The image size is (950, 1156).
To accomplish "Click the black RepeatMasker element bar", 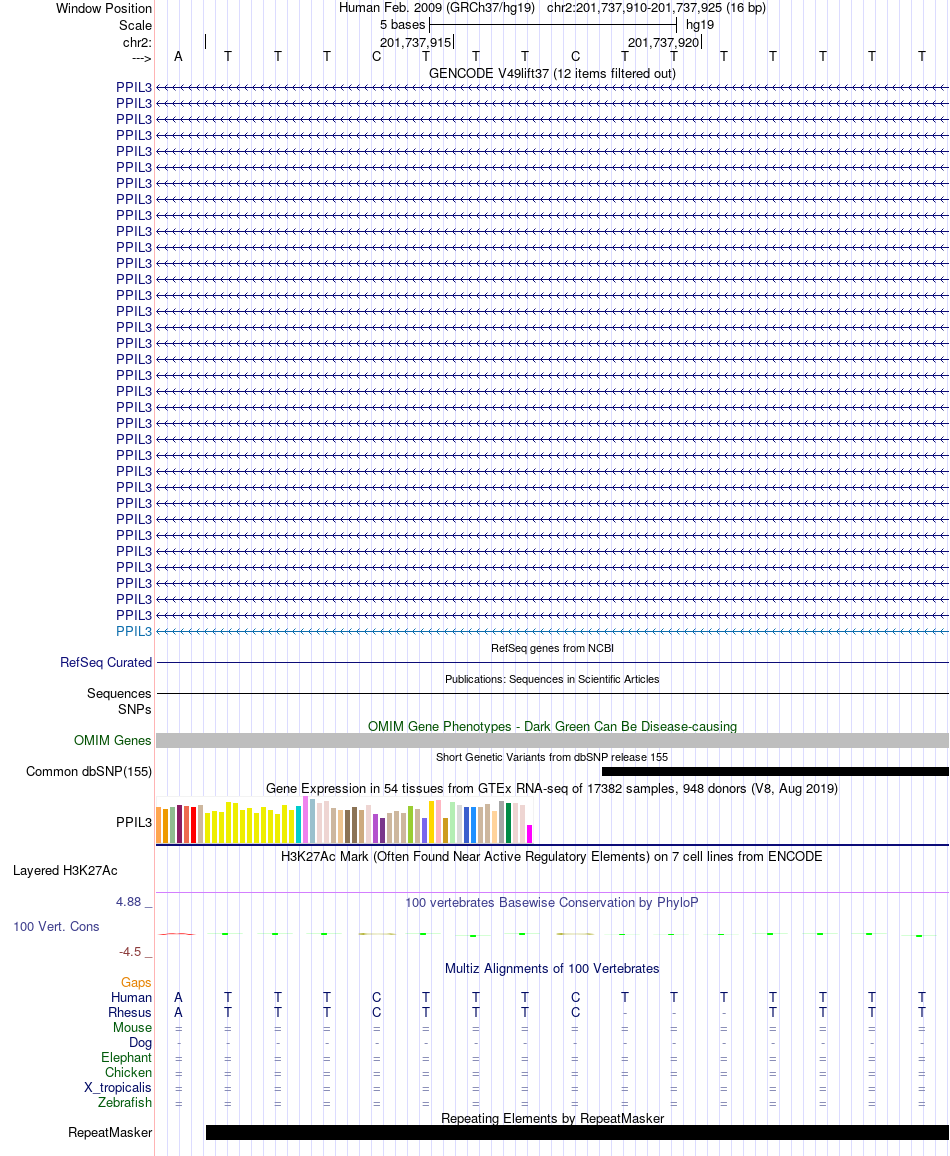I will (577, 1132).
